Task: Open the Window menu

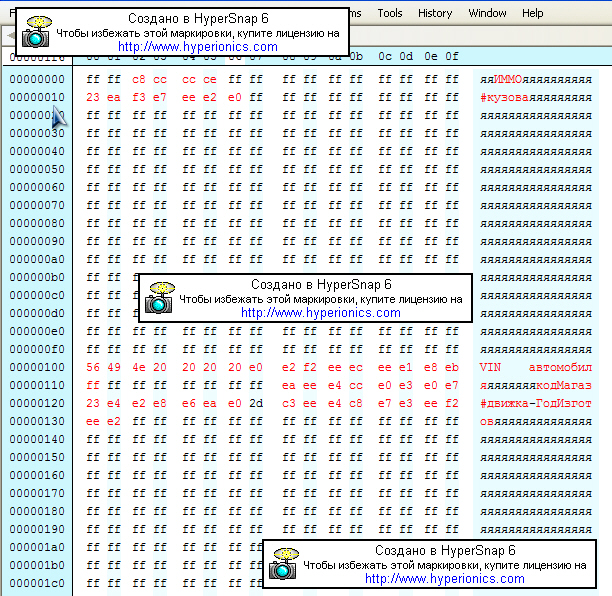Action: (x=487, y=13)
